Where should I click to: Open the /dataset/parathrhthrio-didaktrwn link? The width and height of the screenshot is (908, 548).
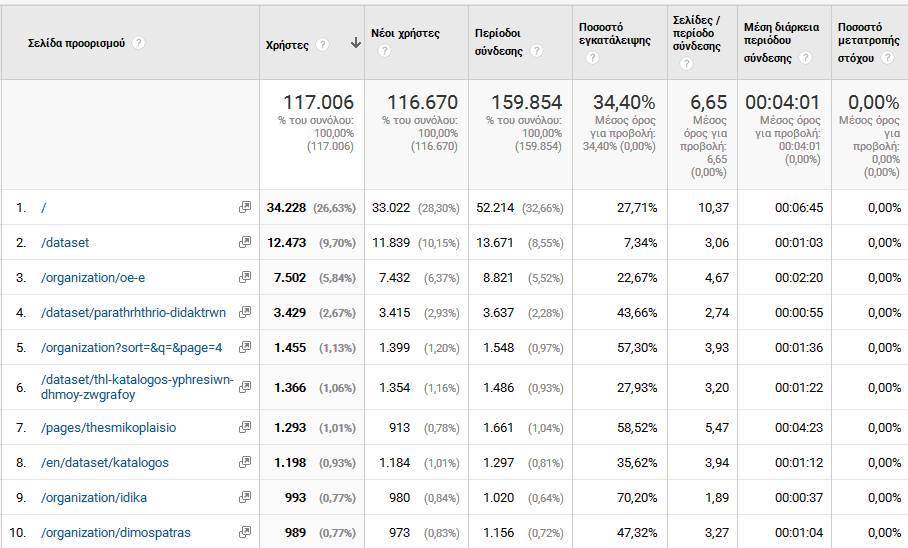[x=133, y=313]
